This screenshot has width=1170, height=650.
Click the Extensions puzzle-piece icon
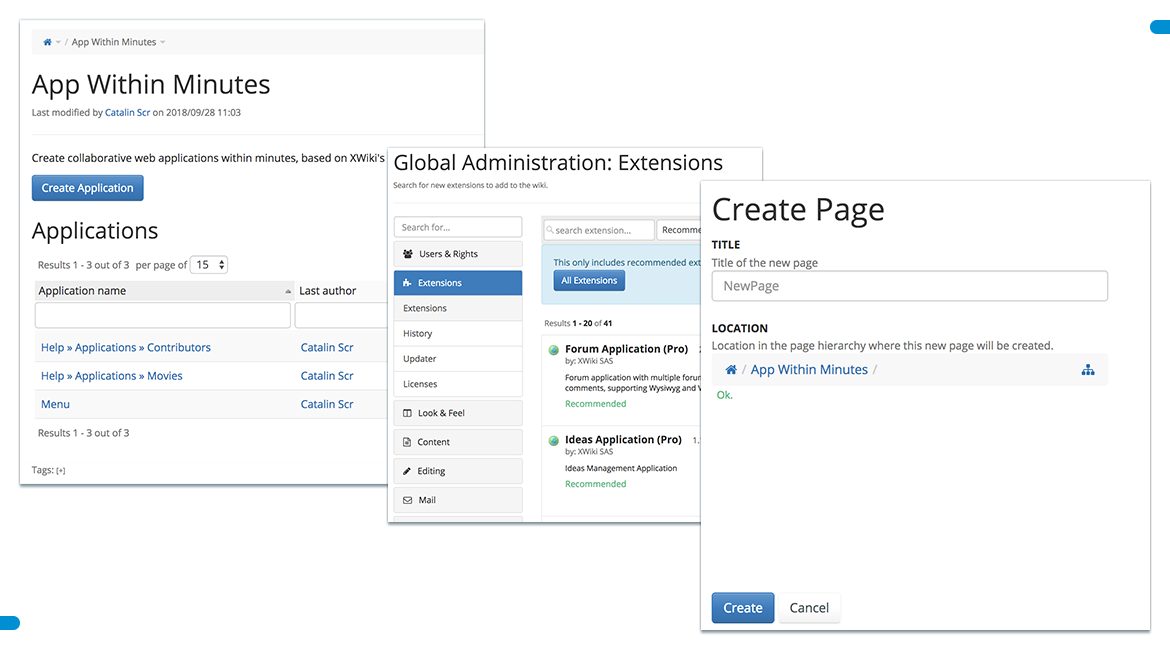coord(407,283)
